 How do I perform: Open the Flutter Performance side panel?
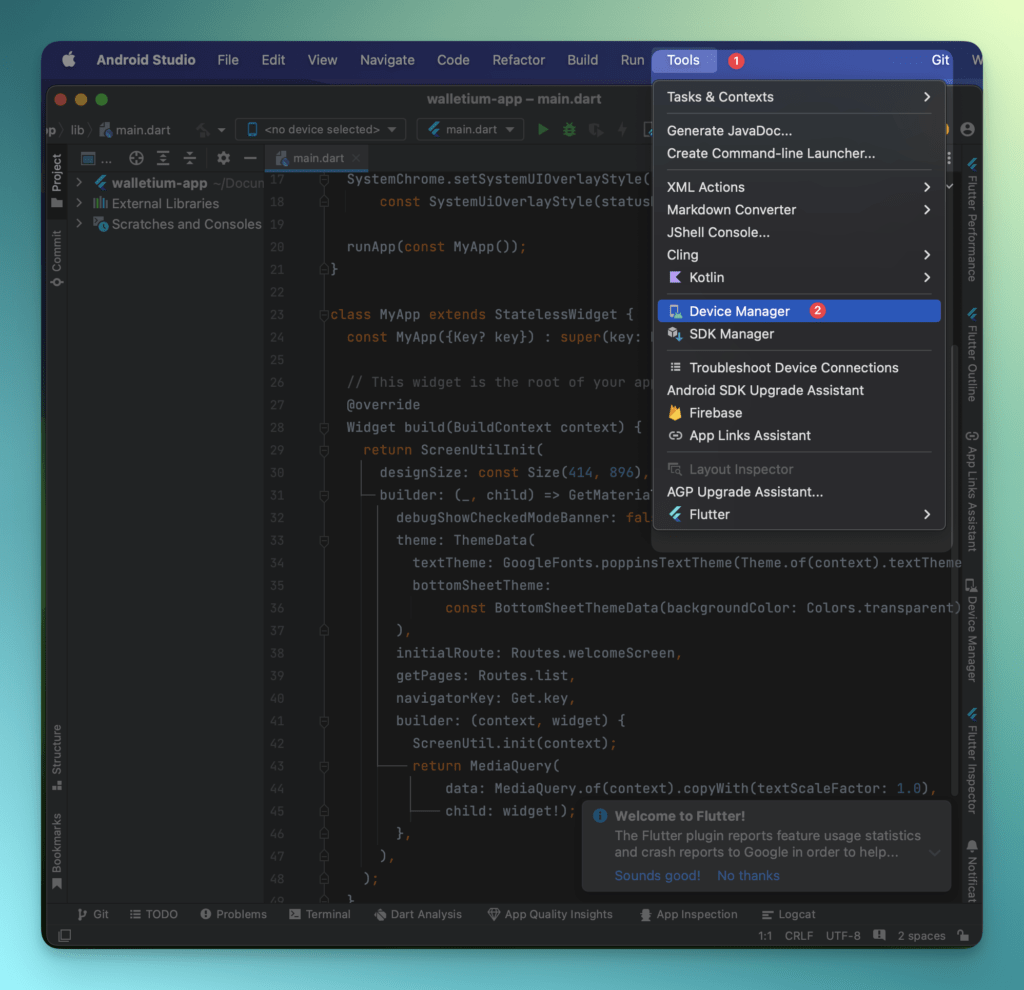pyautogui.click(x=972, y=220)
